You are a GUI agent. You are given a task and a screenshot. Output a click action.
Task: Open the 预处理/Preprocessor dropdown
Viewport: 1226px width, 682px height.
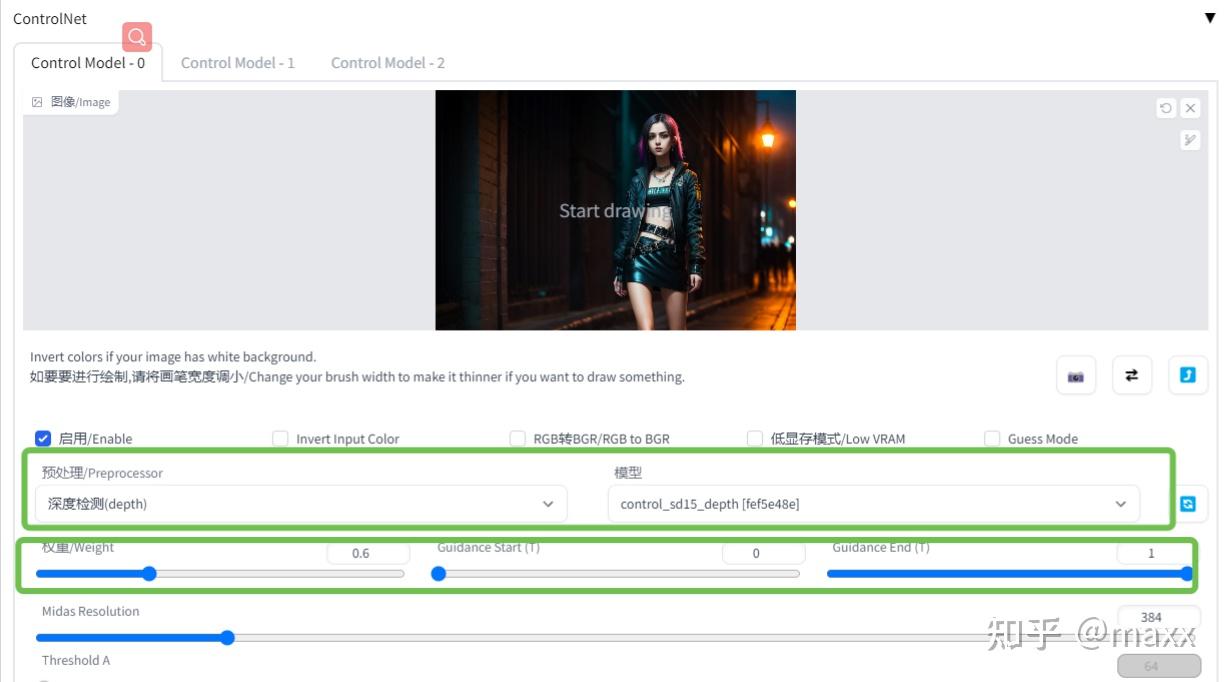300,503
